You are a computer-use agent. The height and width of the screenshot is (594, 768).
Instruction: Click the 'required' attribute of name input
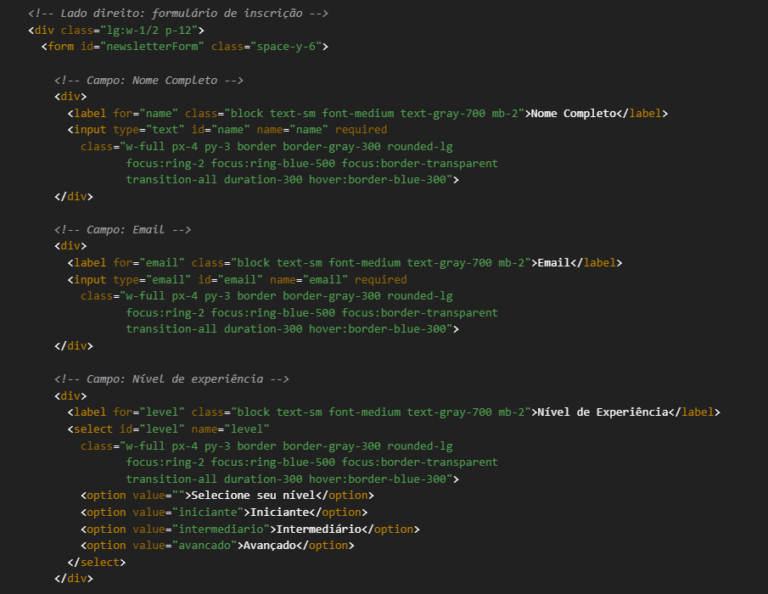(361, 129)
